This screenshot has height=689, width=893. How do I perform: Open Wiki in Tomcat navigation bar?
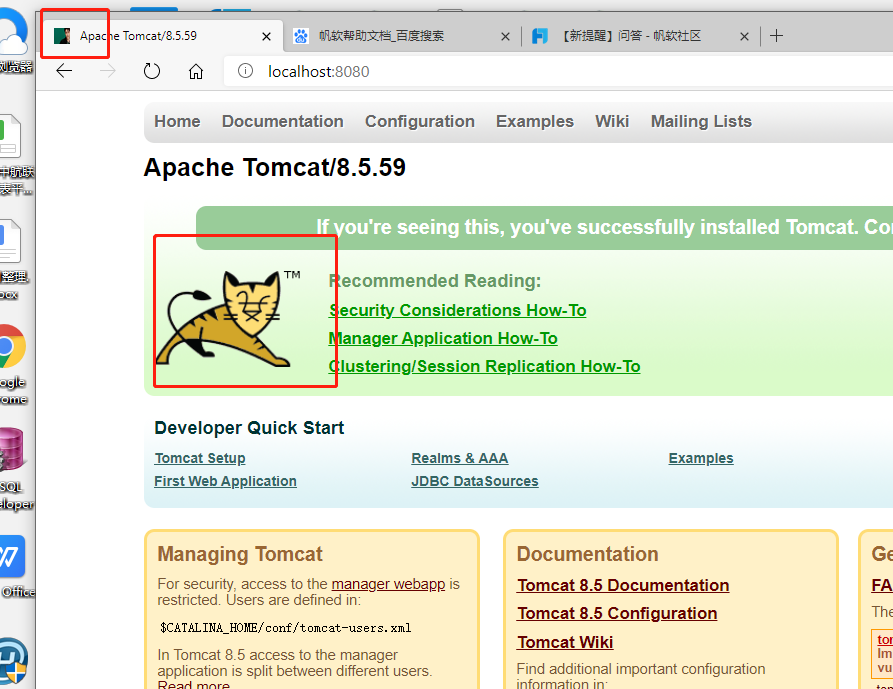(x=612, y=121)
